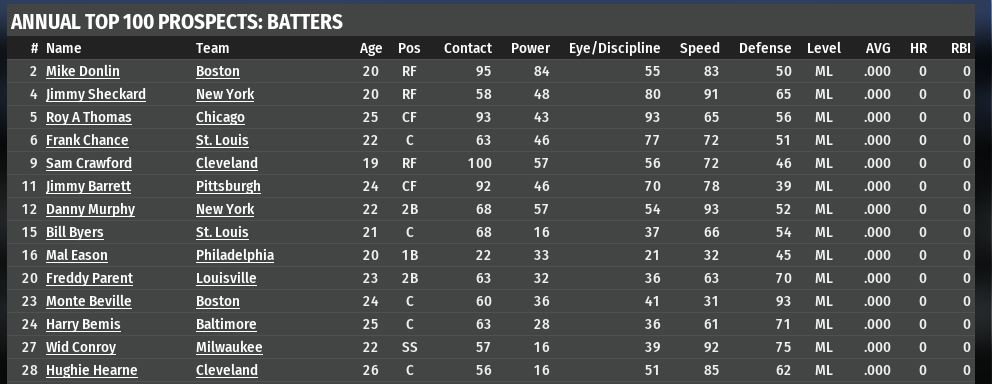Sort by Defense column header

click(x=765, y=48)
